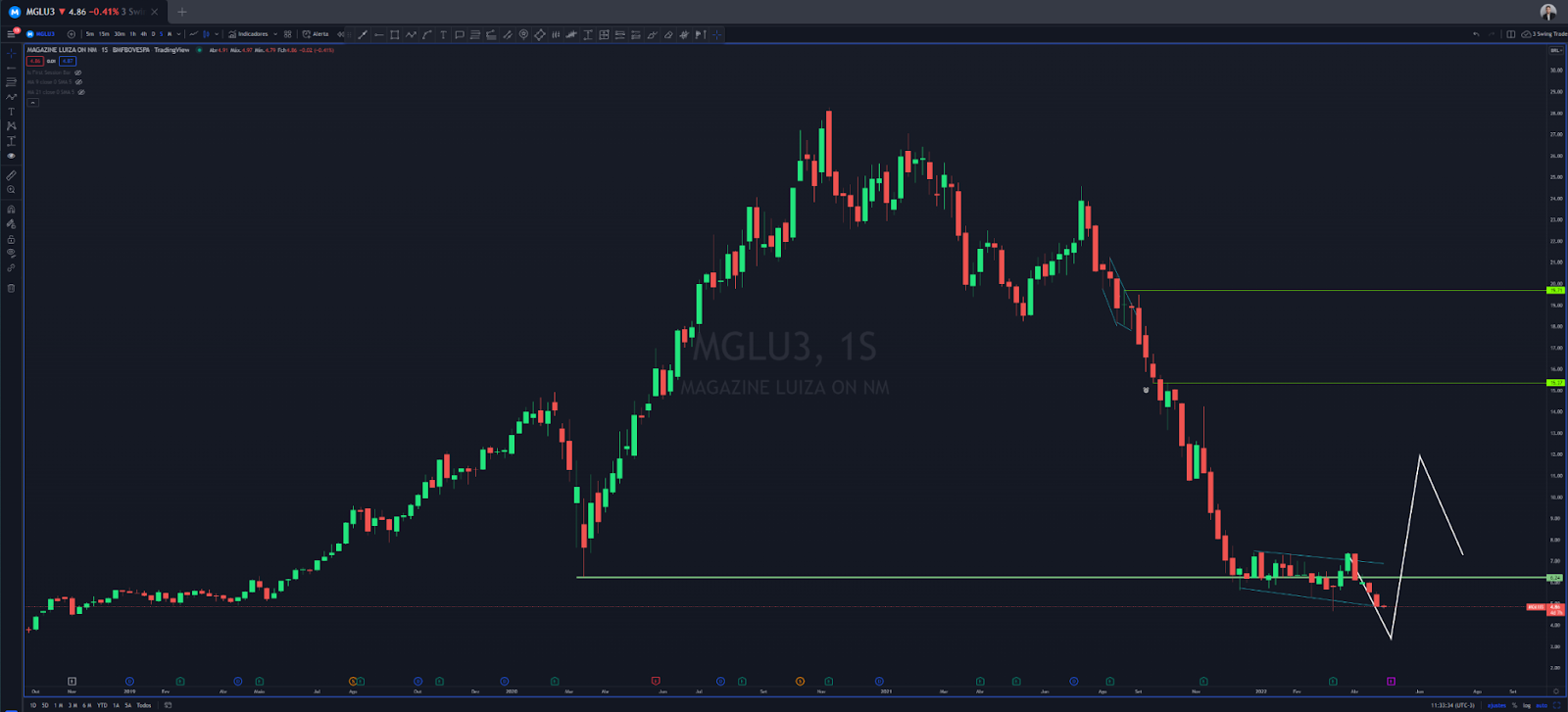Open the BRL currency selector on price axis
The image size is (1568, 712).
pos(1555,50)
